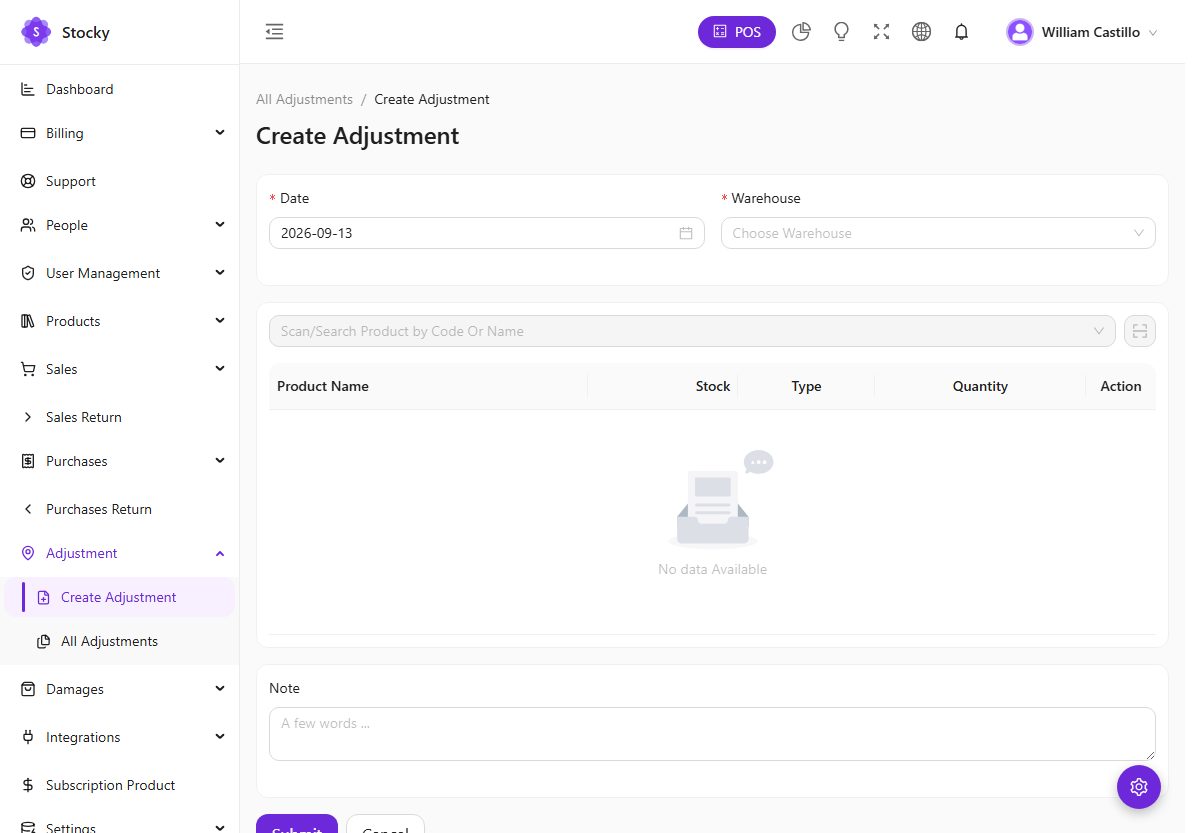
Task: Click the User Management shield icon
Action: coord(28,273)
